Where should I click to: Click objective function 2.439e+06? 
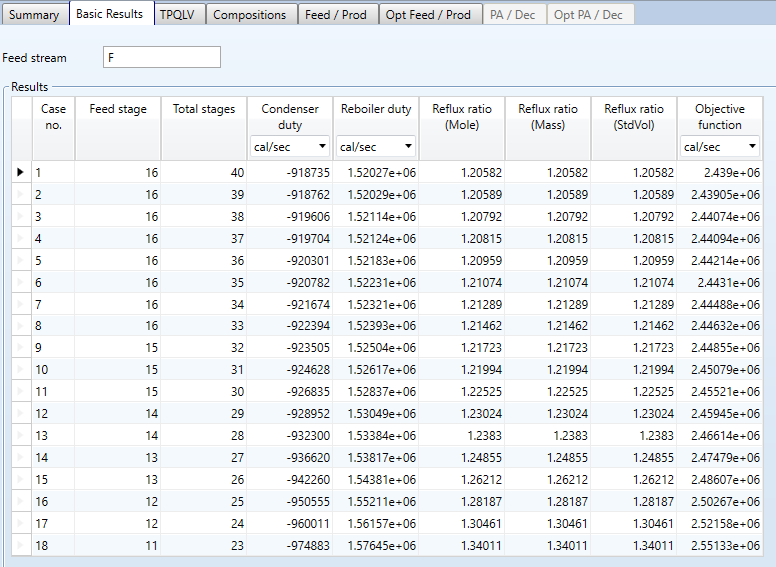[x=720, y=173]
